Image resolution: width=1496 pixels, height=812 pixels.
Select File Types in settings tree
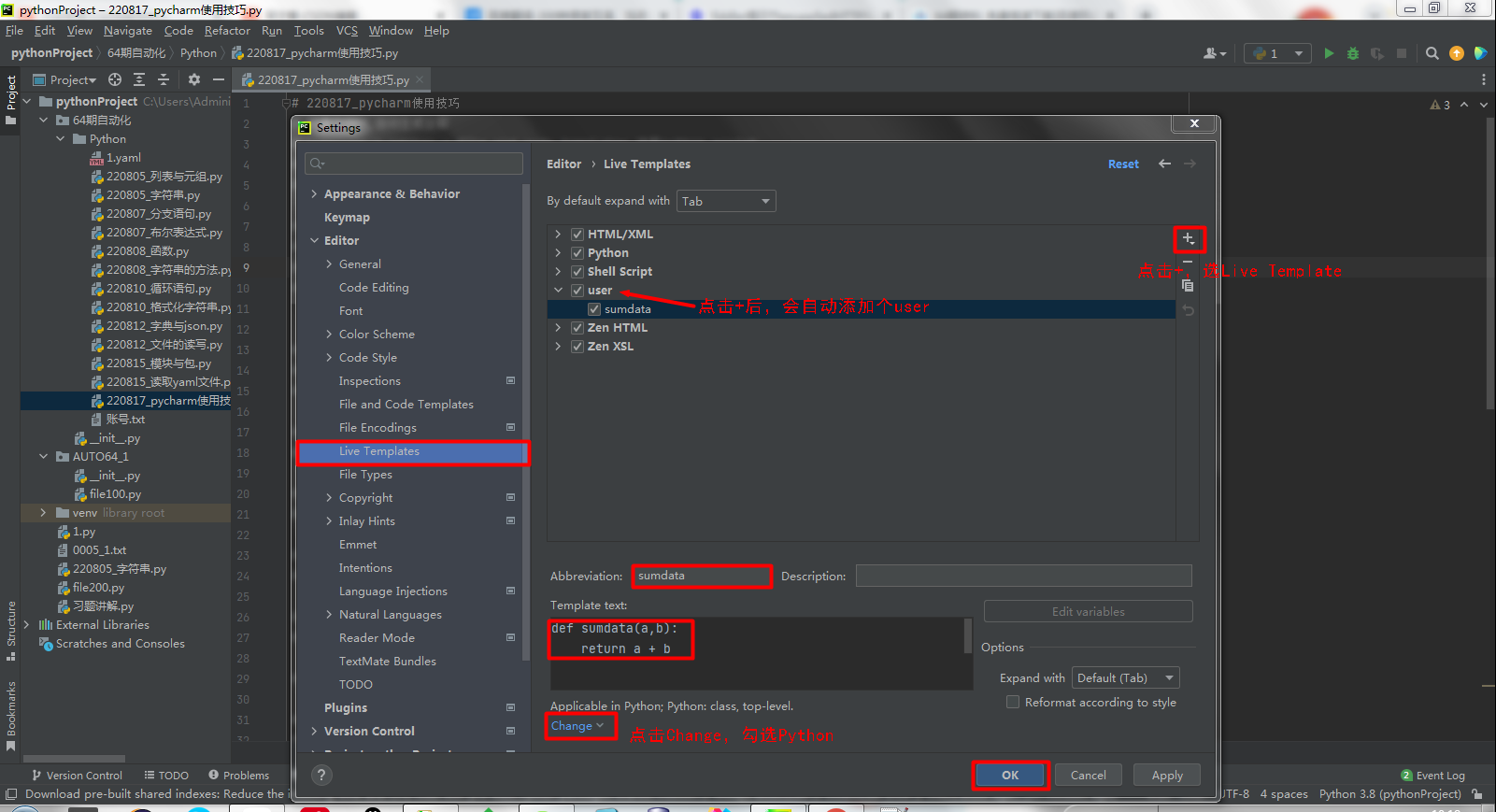click(365, 475)
